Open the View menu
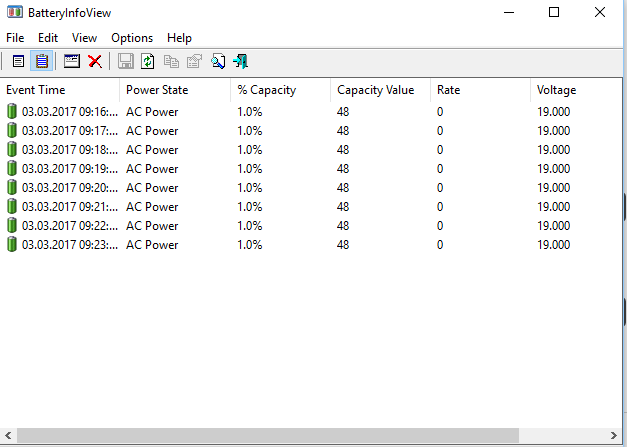The height and width of the screenshot is (447, 627). click(84, 38)
